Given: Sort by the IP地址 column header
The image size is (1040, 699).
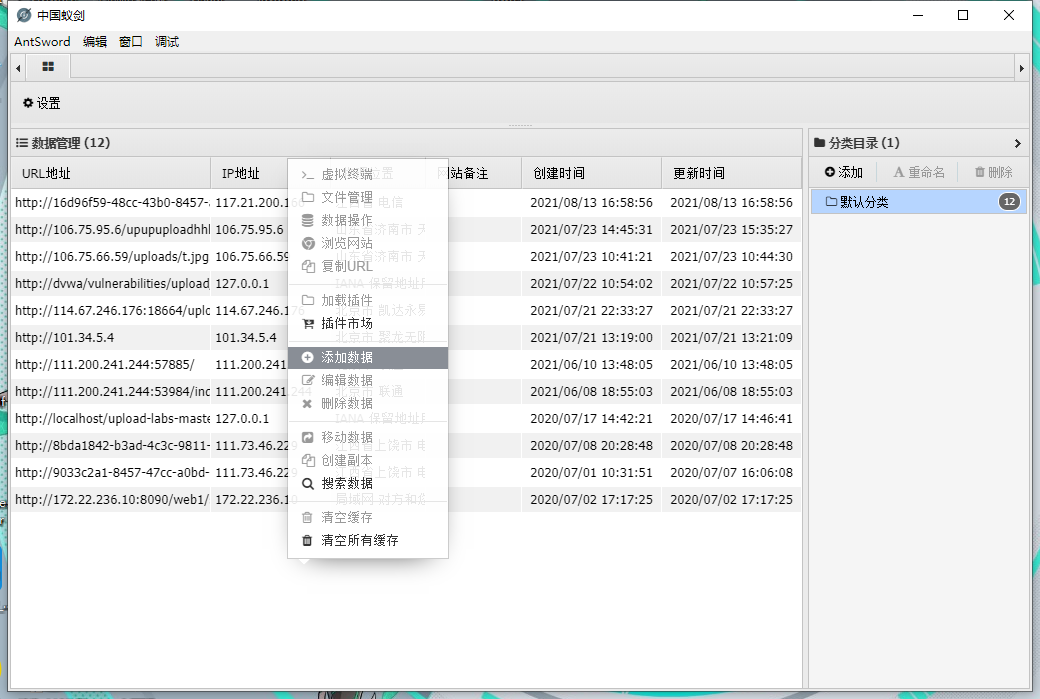Looking at the screenshot, I should click(249, 173).
